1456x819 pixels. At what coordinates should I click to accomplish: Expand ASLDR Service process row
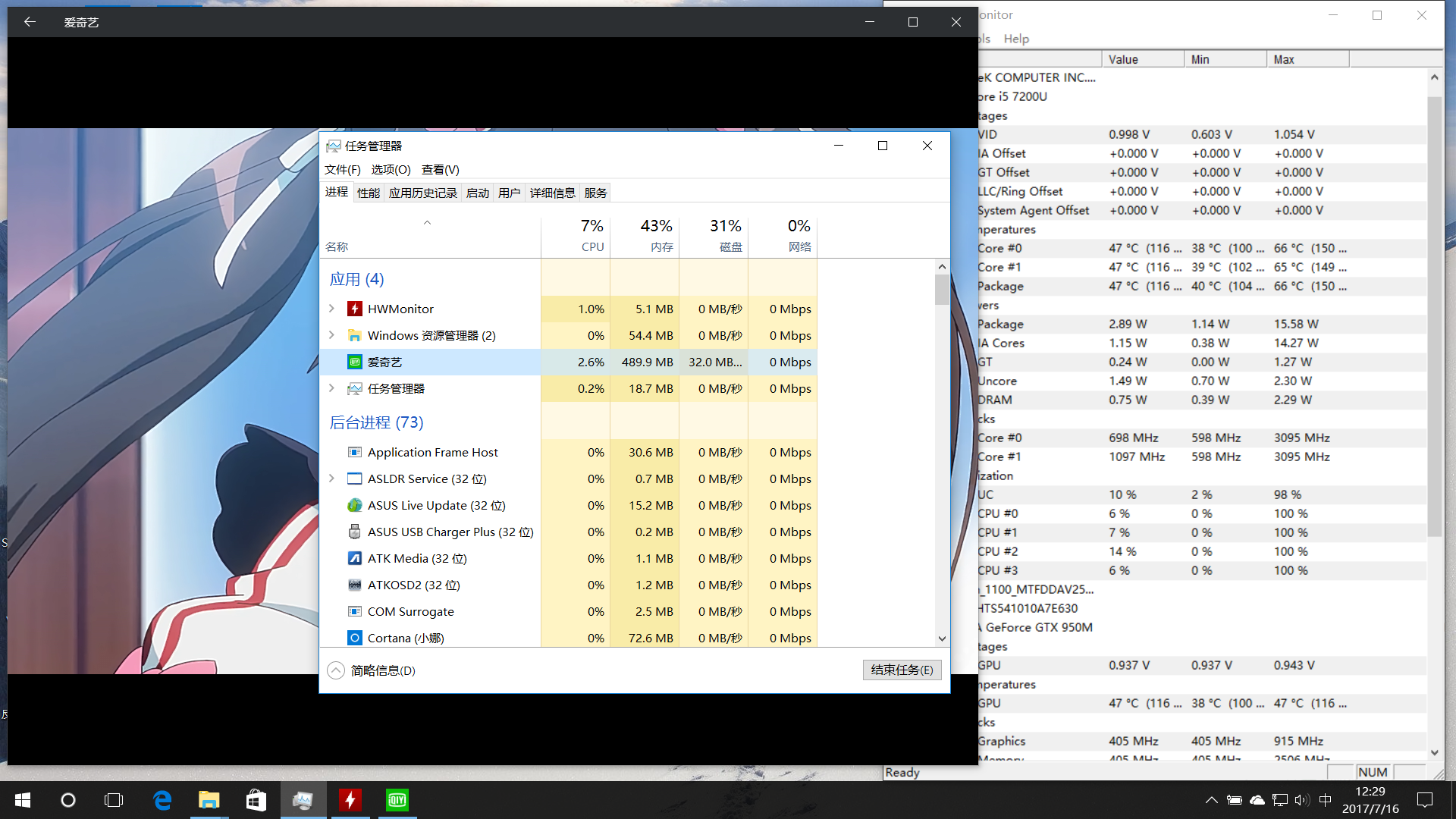coord(331,479)
